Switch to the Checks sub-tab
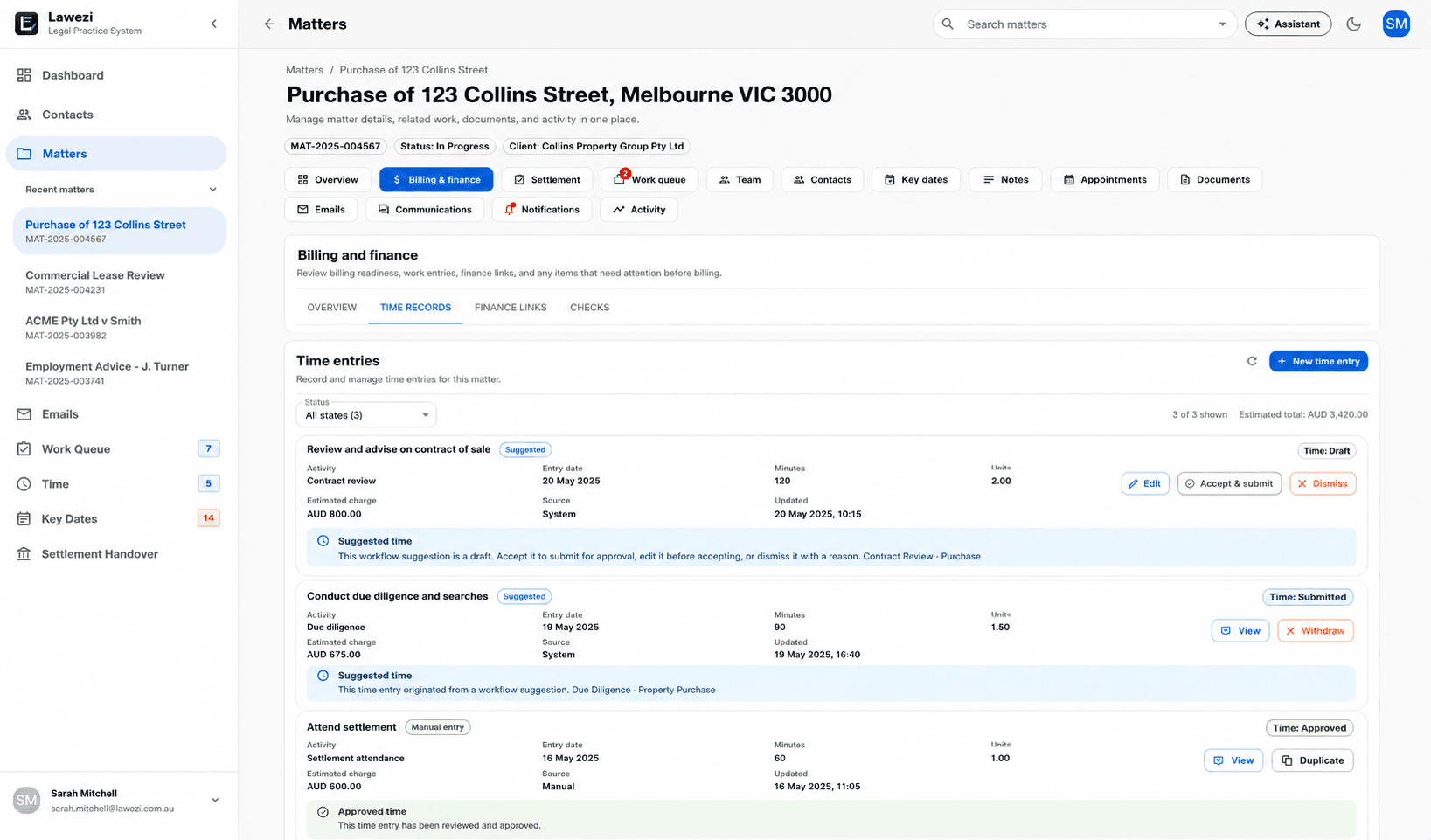 [x=590, y=308]
